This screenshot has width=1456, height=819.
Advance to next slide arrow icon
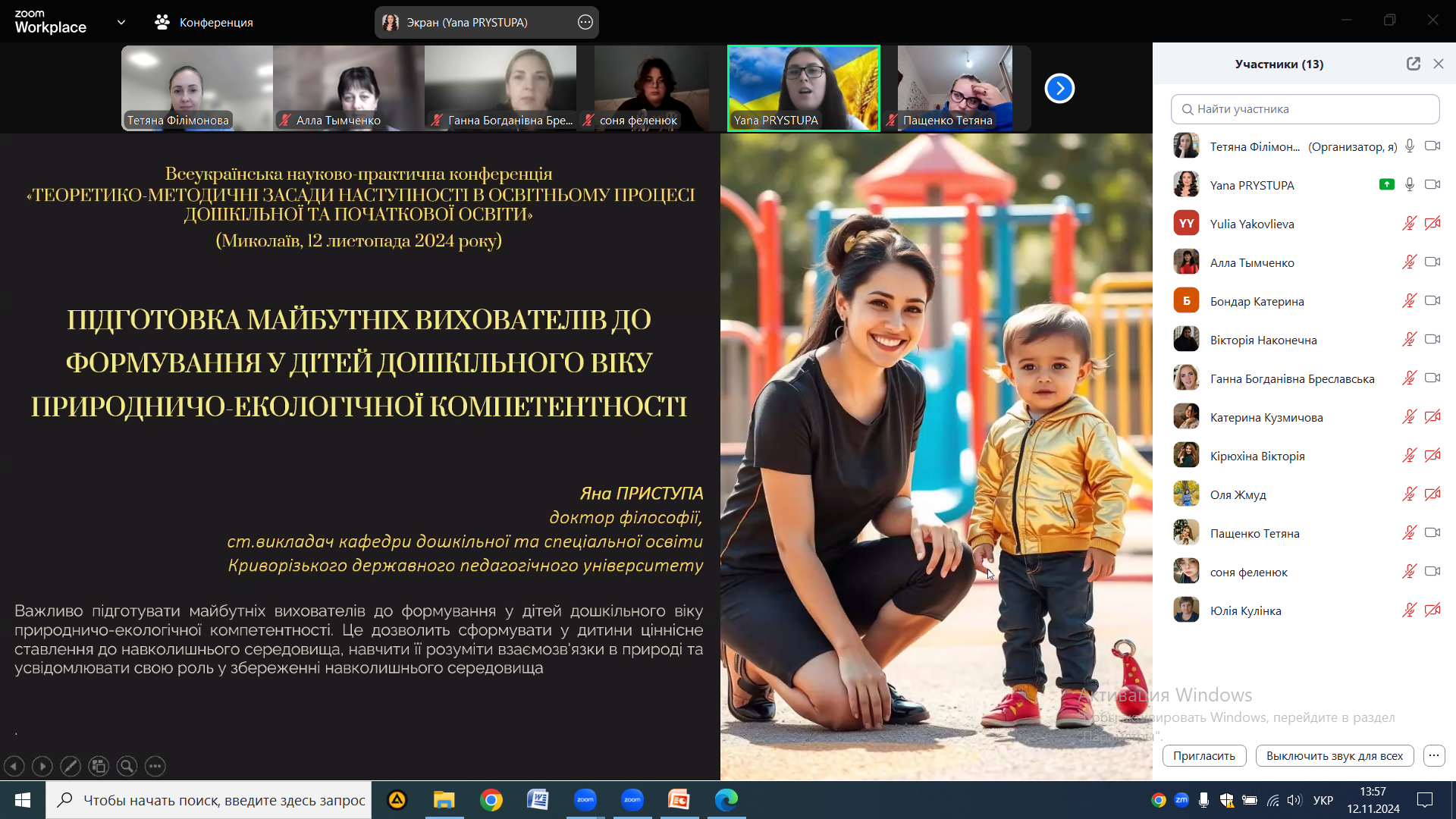tap(42, 767)
